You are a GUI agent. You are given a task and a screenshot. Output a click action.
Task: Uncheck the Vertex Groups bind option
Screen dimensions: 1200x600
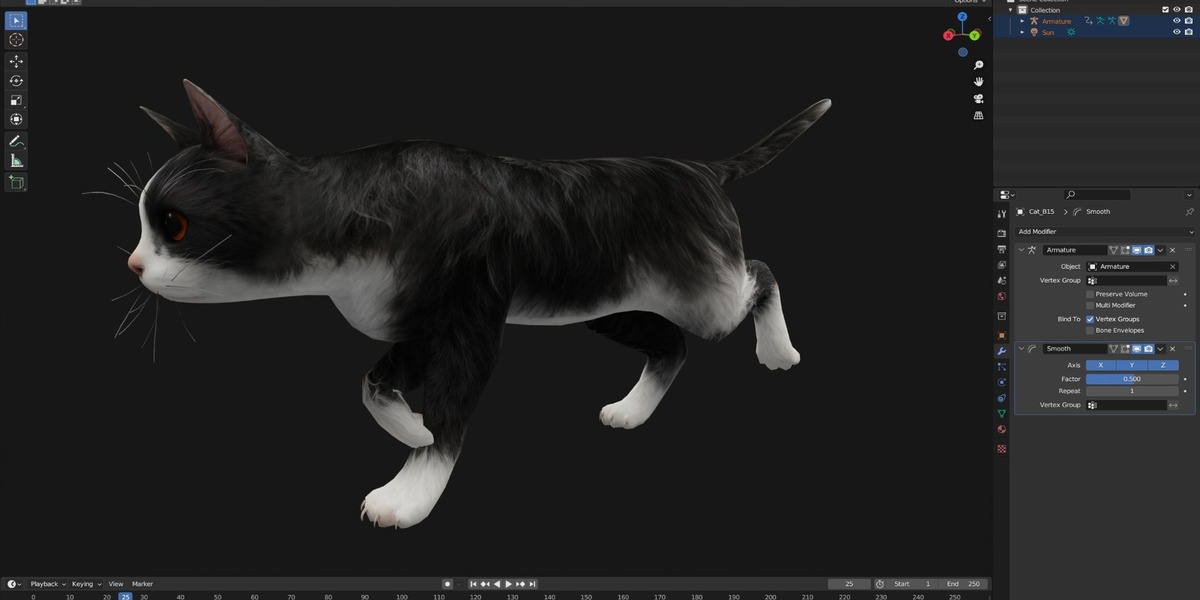click(x=1089, y=319)
